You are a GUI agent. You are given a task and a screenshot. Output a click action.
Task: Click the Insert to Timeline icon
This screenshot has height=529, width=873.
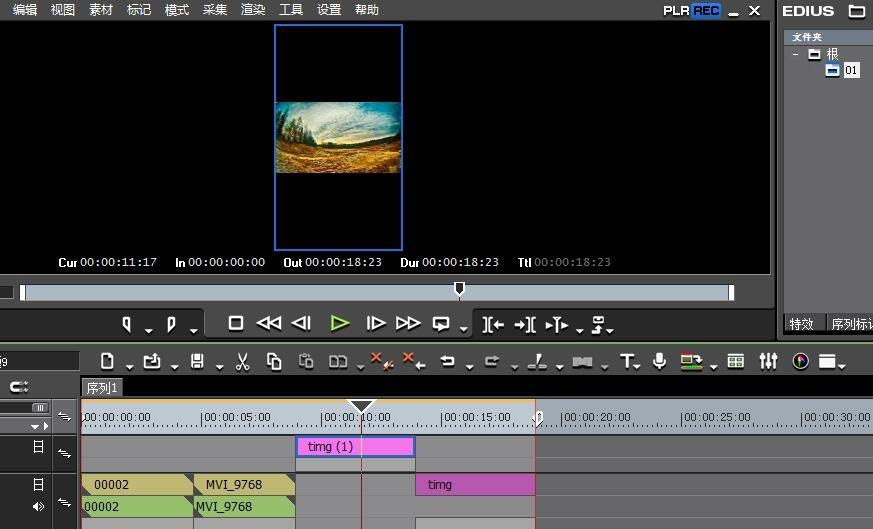point(493,325)
